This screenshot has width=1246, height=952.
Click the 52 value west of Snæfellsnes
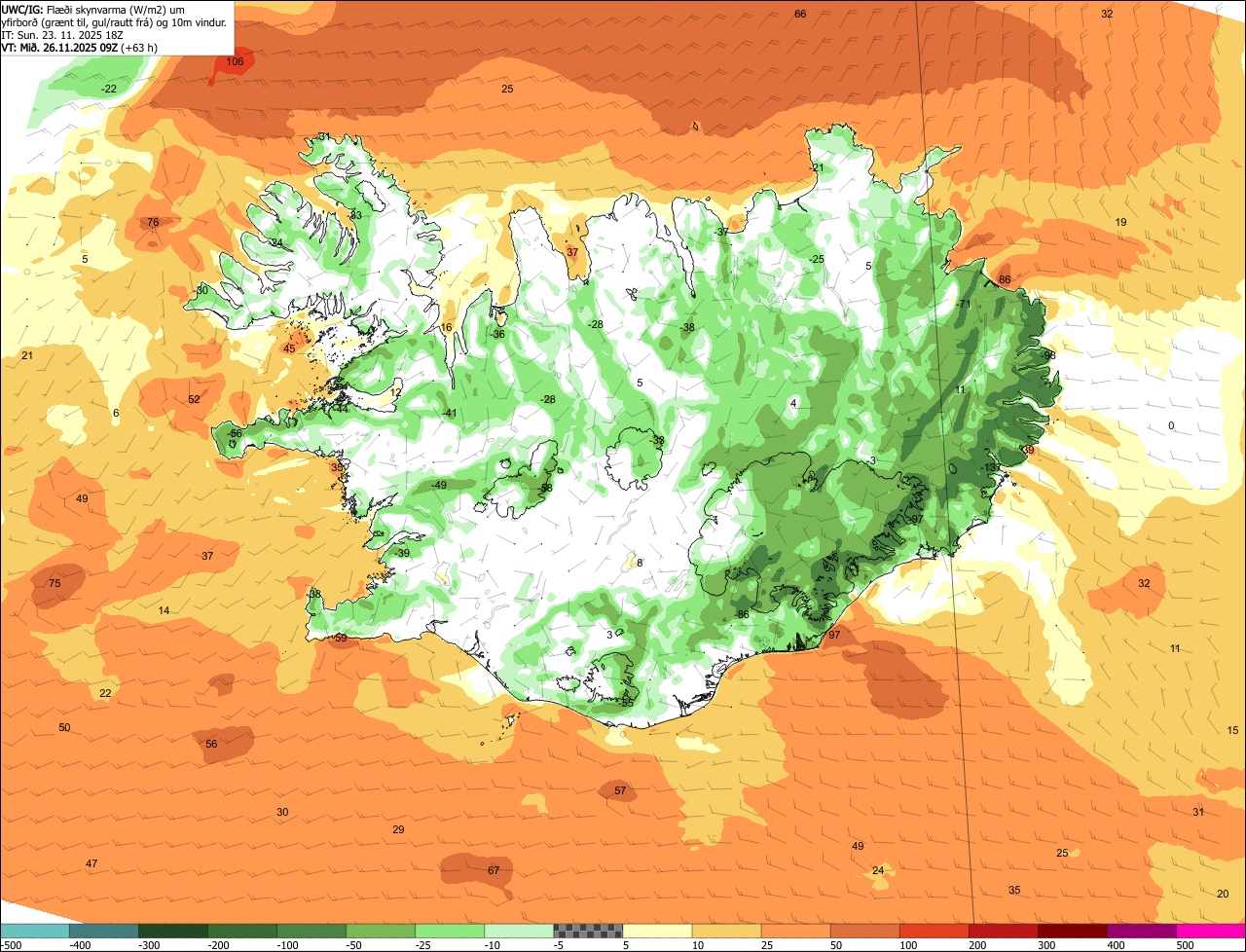tap(194, 399)
